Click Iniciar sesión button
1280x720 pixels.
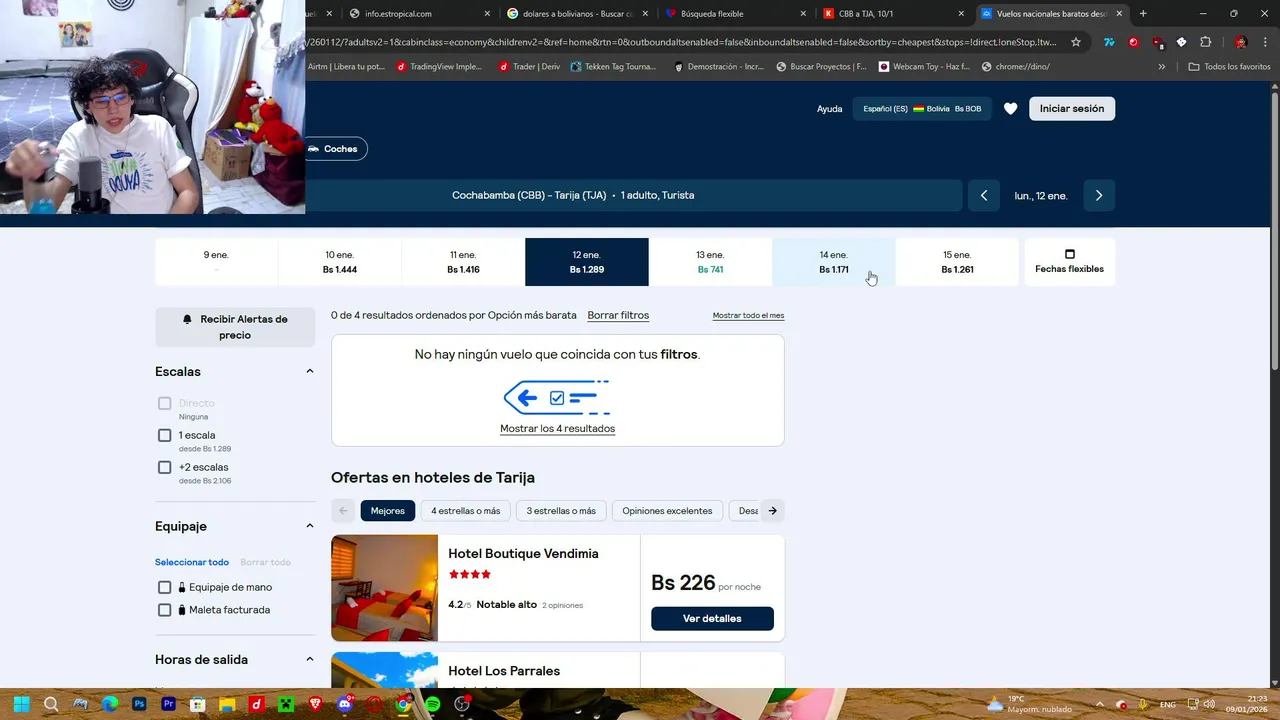point(1072,109)
